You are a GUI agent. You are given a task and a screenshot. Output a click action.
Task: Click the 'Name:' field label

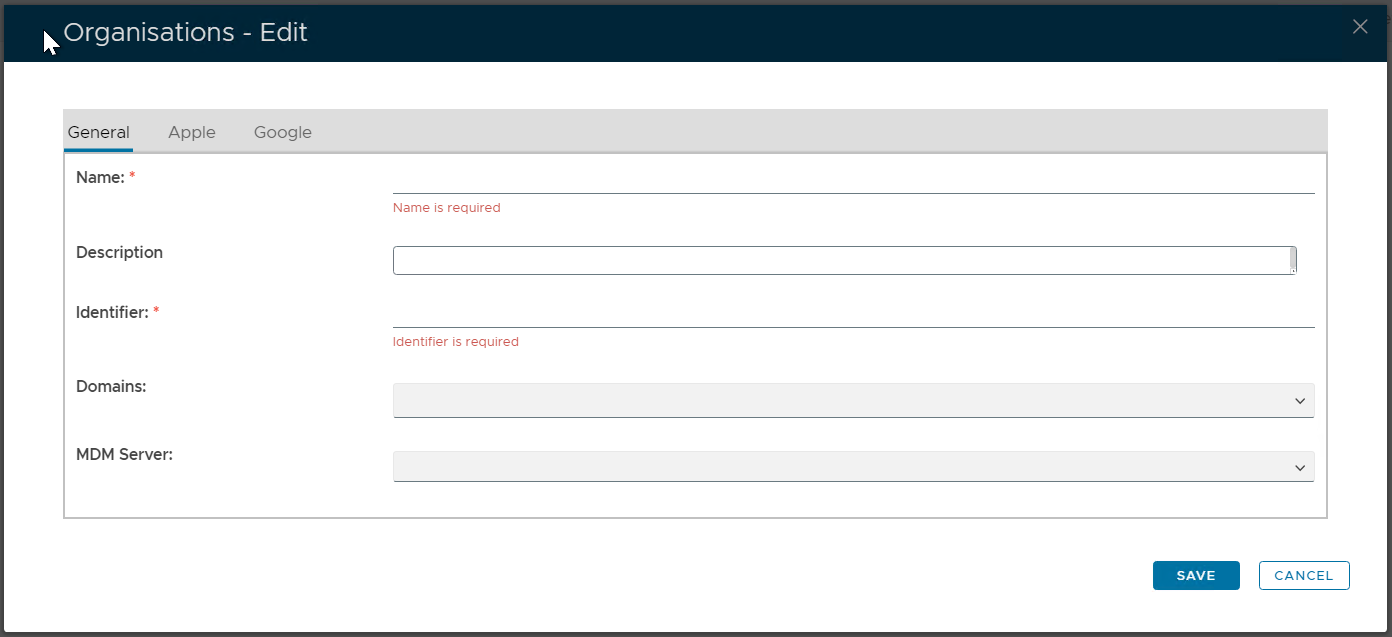[x=100, y=178]
